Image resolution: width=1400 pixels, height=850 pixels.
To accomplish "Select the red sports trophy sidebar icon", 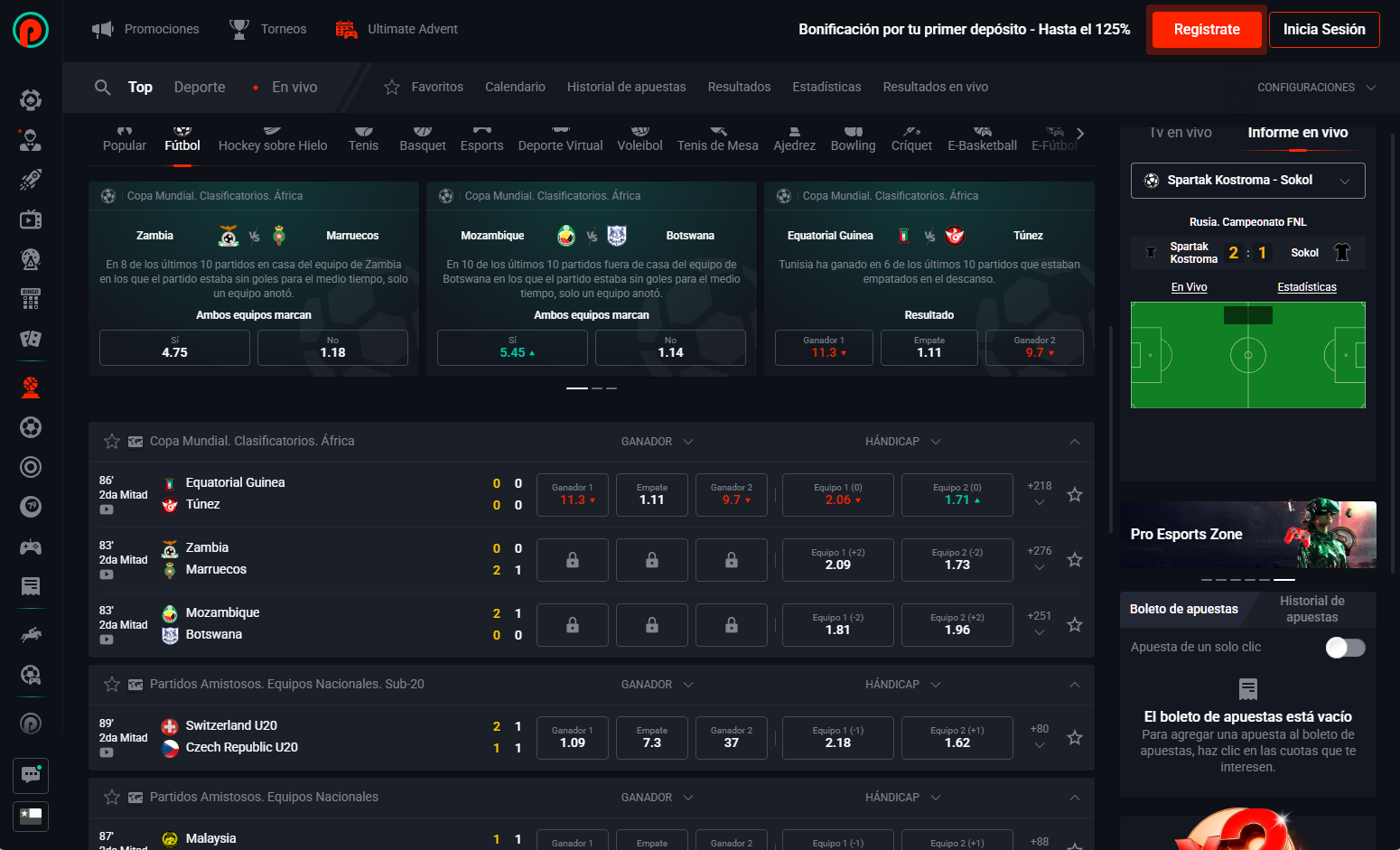I will [31, 388].
